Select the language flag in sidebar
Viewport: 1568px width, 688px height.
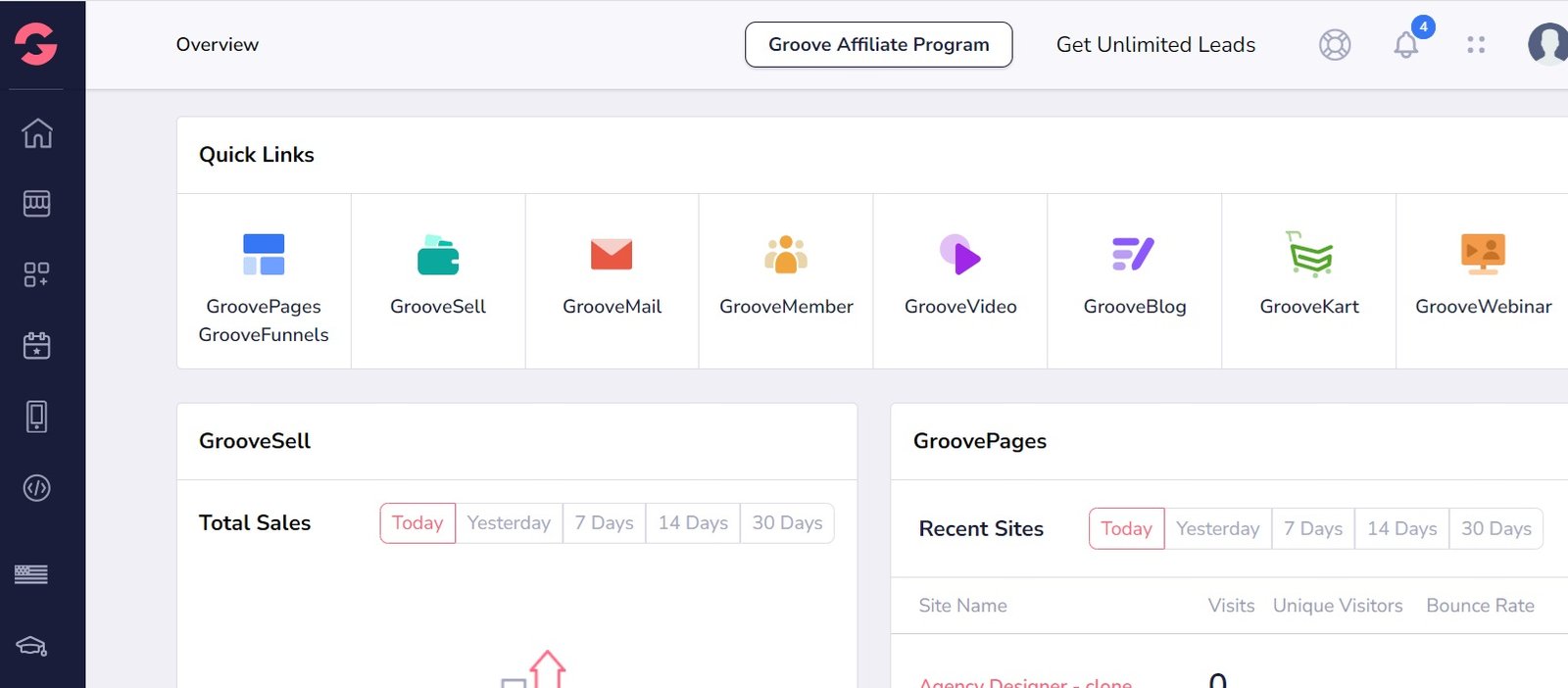pos(31,574)
